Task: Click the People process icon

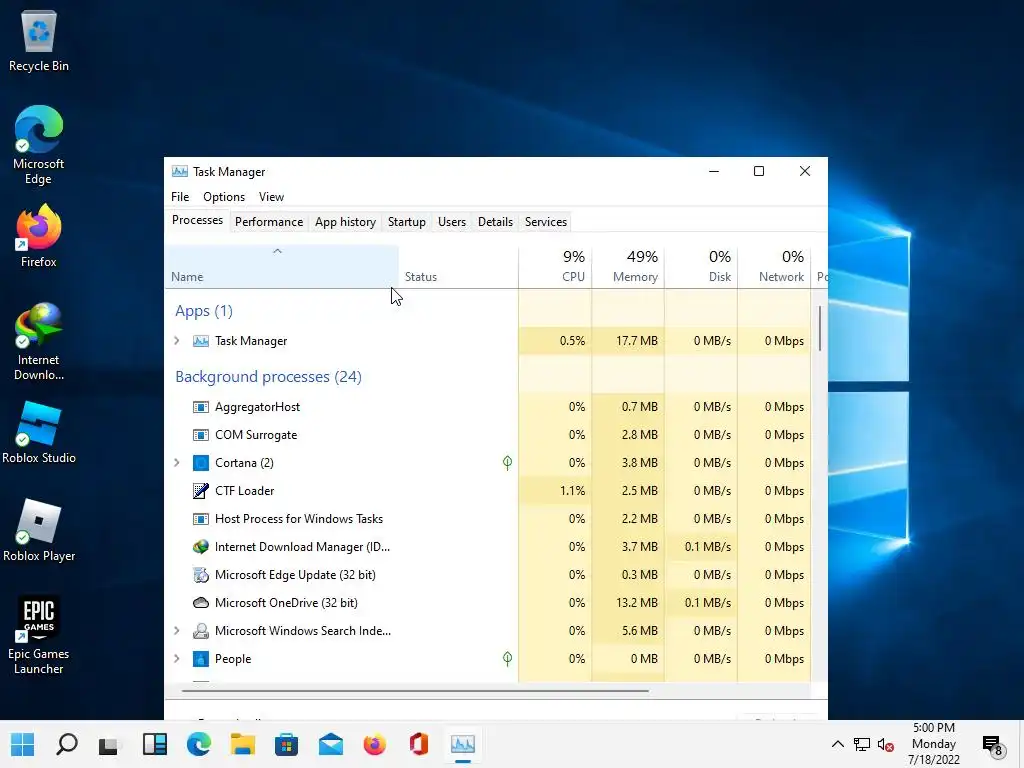Action: point(200,659)
